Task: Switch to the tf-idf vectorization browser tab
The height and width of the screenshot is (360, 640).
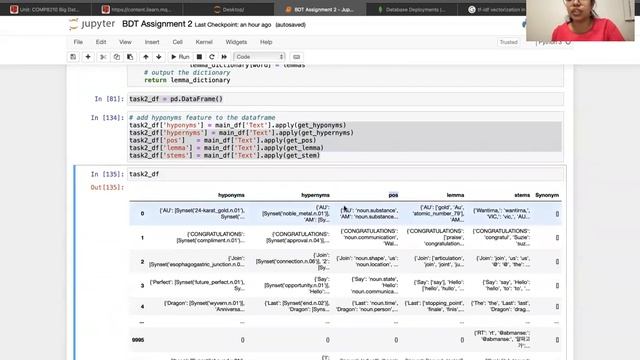Action: [496, 9]
